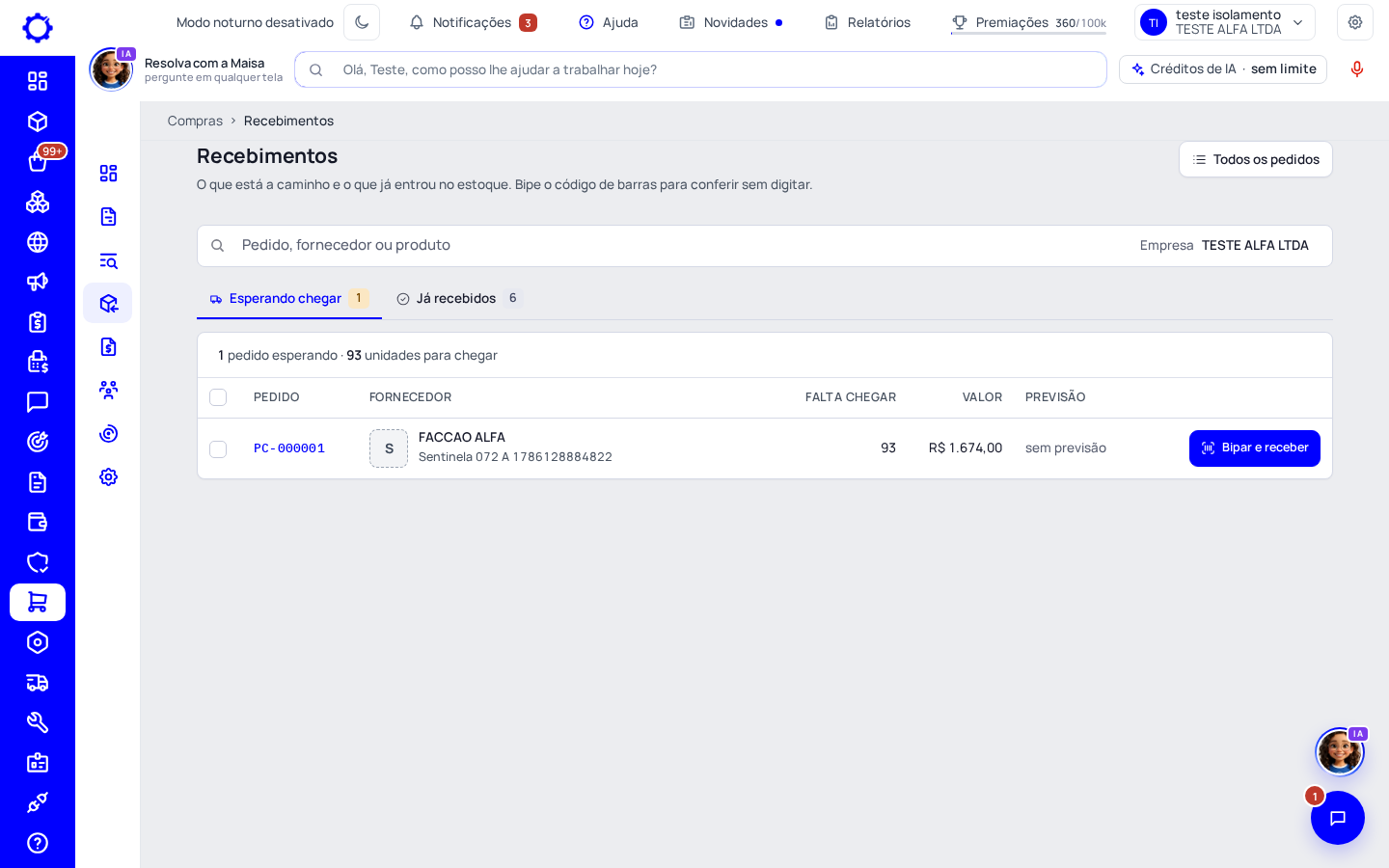Click the Resolva com a Maisa avatar
Viewport: 1389px width, 868px height.
tap(111, 69)
